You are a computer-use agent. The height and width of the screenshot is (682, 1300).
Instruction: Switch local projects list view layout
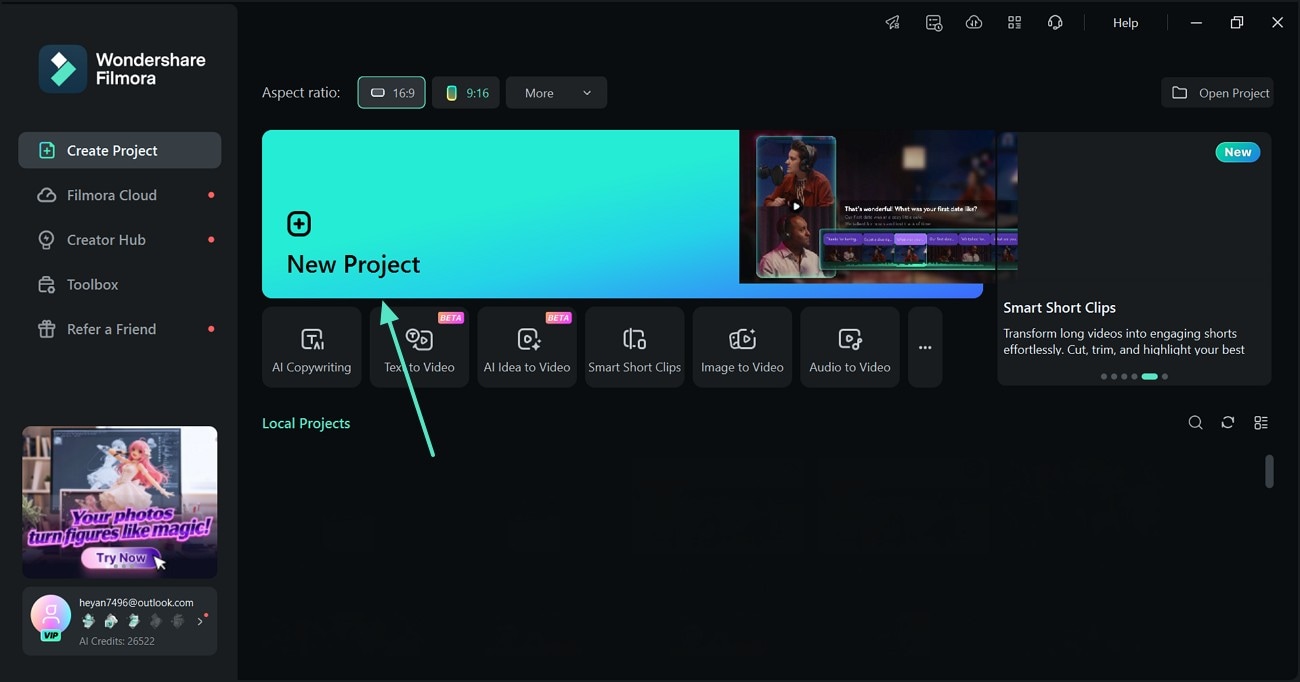[1261, 423]
